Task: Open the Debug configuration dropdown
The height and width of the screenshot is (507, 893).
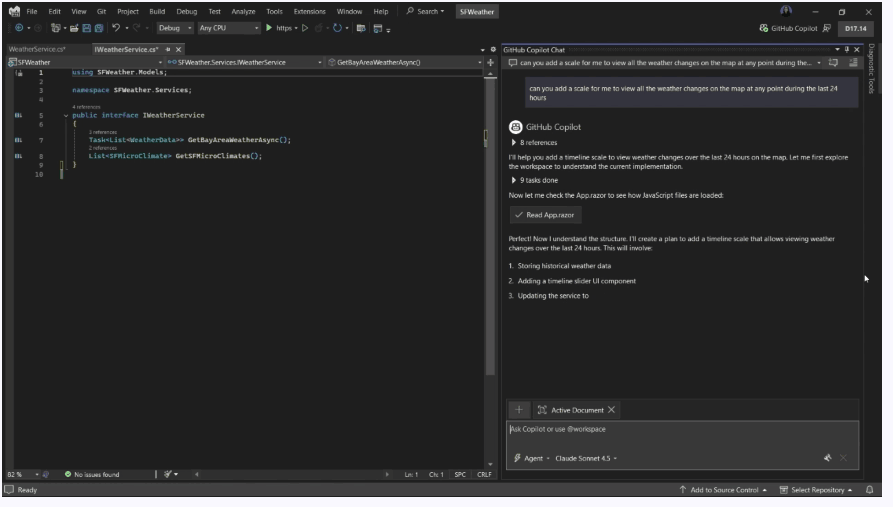Action: (x=175, y=28)
